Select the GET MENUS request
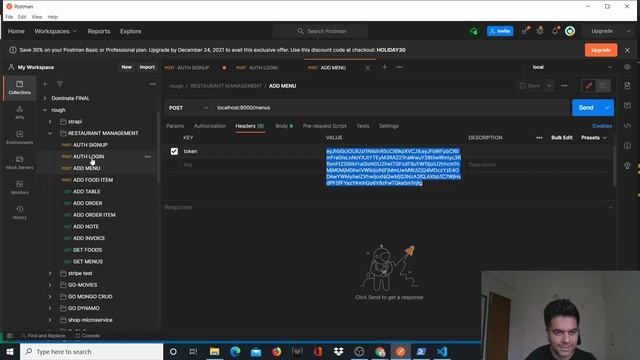 pyautogui.click(x=88, y=262)
